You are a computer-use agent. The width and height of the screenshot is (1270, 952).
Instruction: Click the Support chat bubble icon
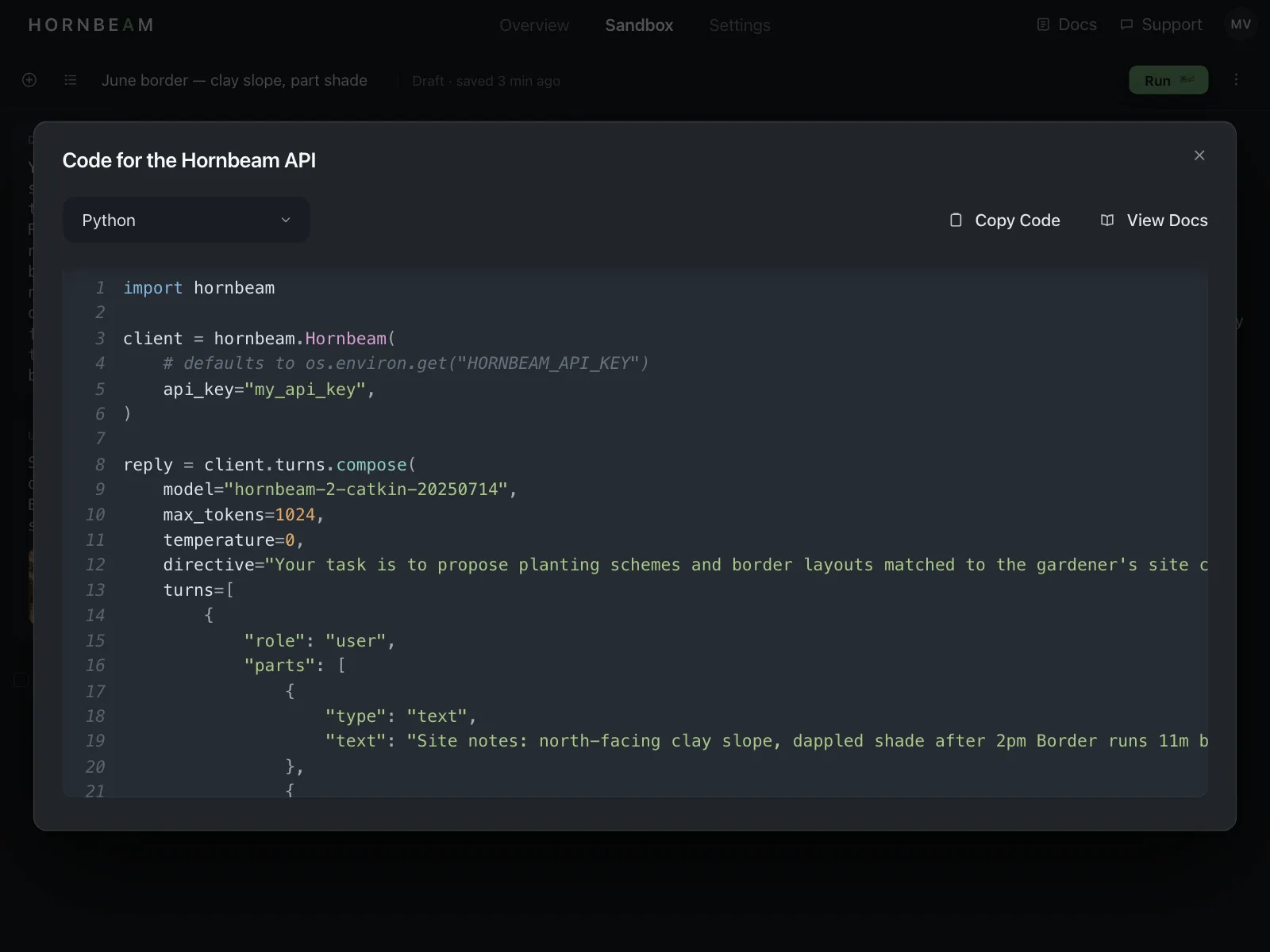point(1126,25)
